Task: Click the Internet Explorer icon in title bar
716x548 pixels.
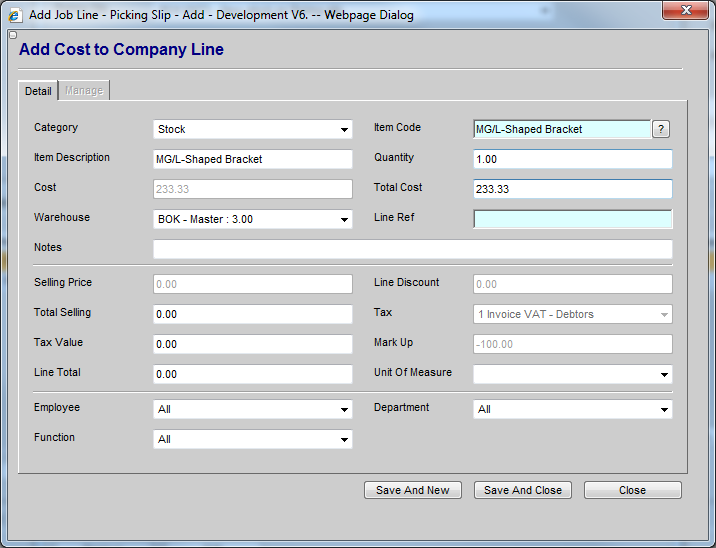Action: coord(15,15)
